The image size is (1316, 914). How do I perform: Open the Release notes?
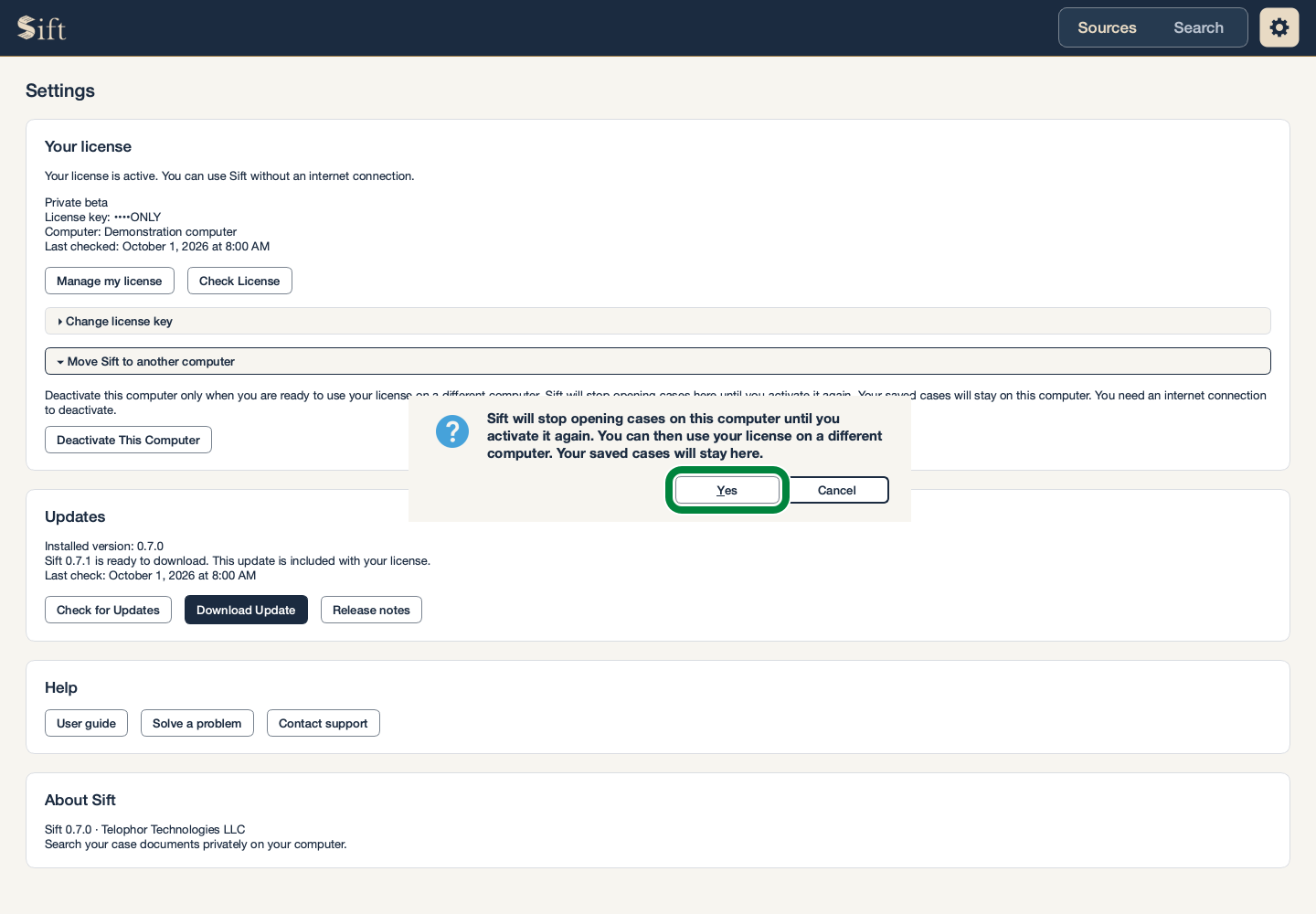tap(371, 610)
